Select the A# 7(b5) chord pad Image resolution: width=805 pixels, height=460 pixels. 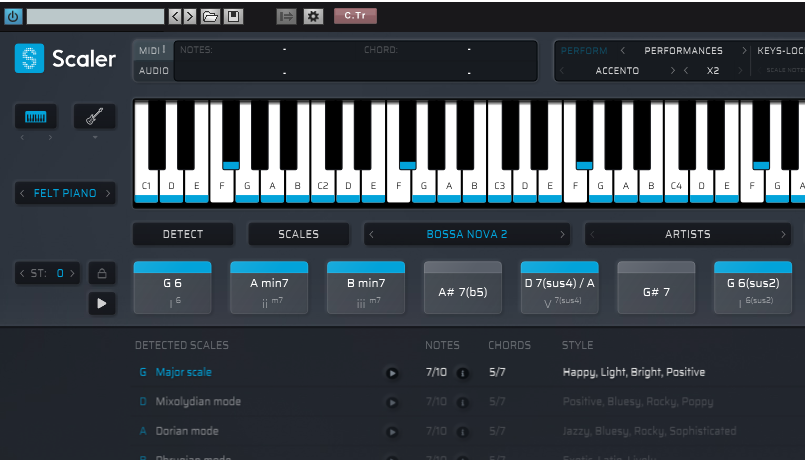(x=463, y=288)
